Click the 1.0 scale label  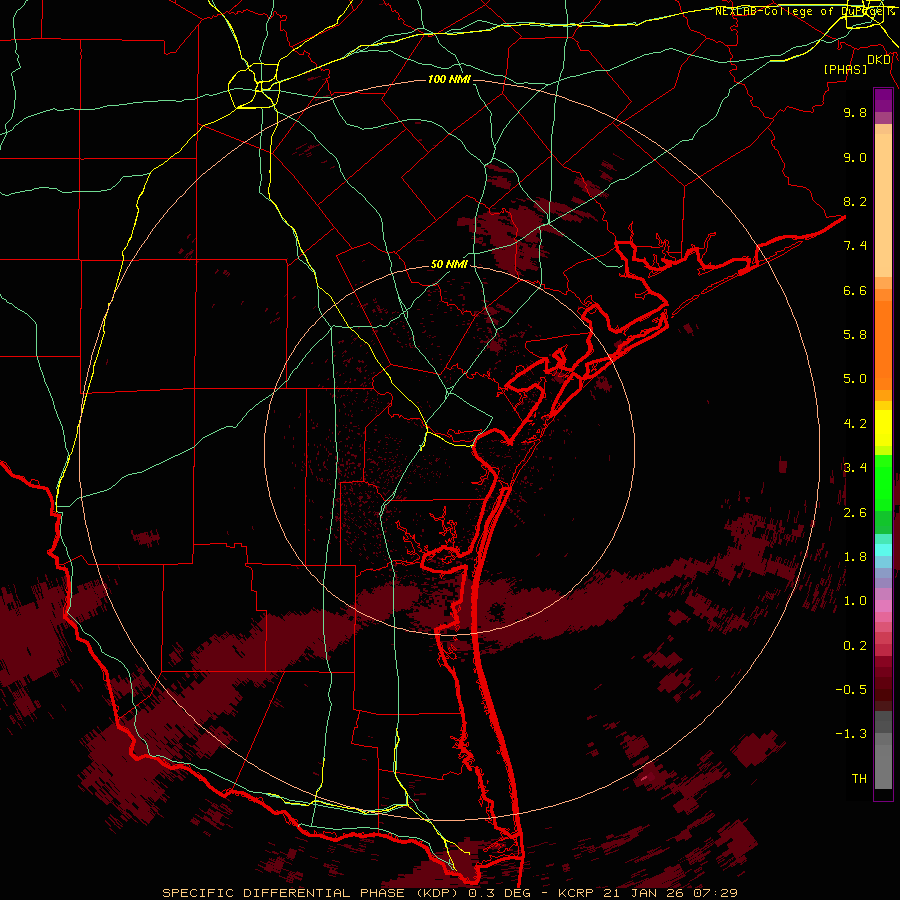coord(855,601)
